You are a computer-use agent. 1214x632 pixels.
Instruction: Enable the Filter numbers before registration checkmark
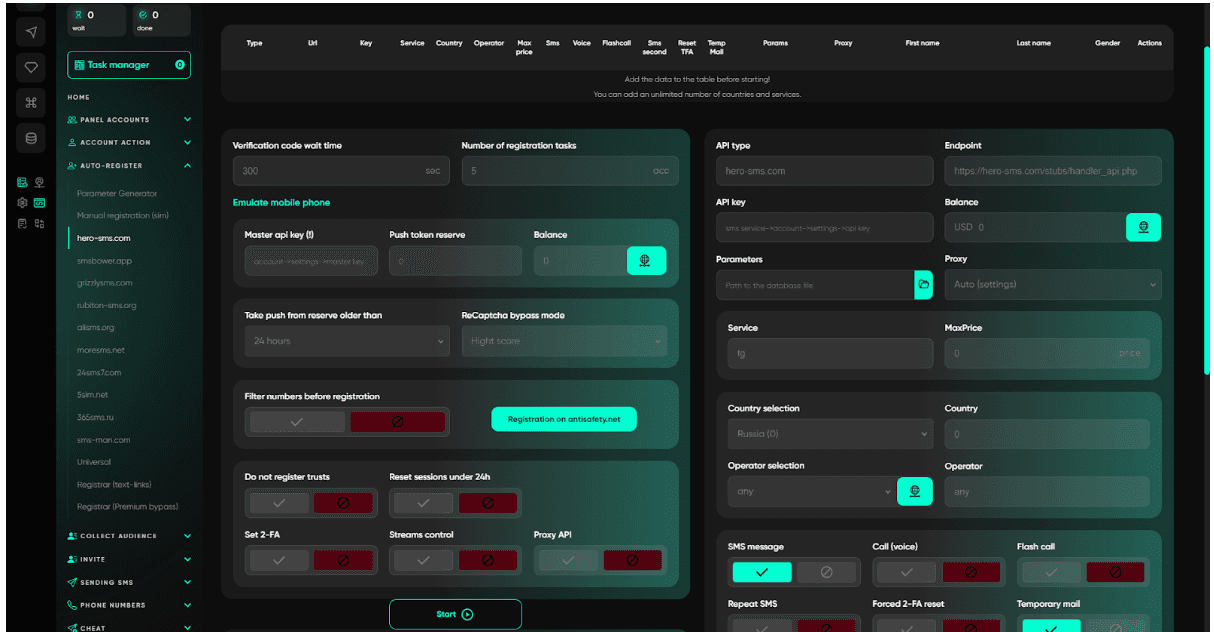point(296,421)
